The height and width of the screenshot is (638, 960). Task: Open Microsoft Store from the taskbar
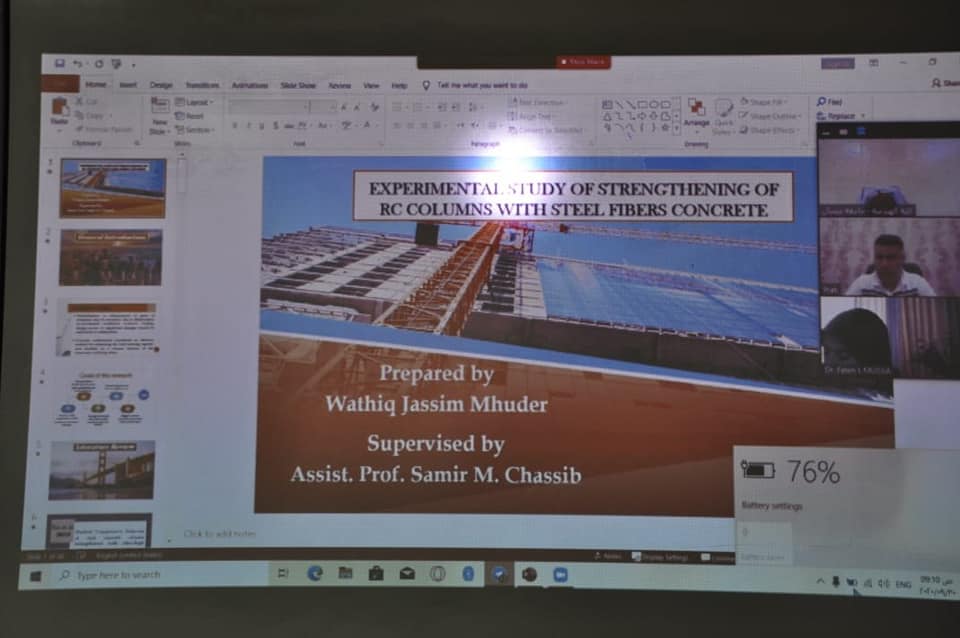(376, 573)
